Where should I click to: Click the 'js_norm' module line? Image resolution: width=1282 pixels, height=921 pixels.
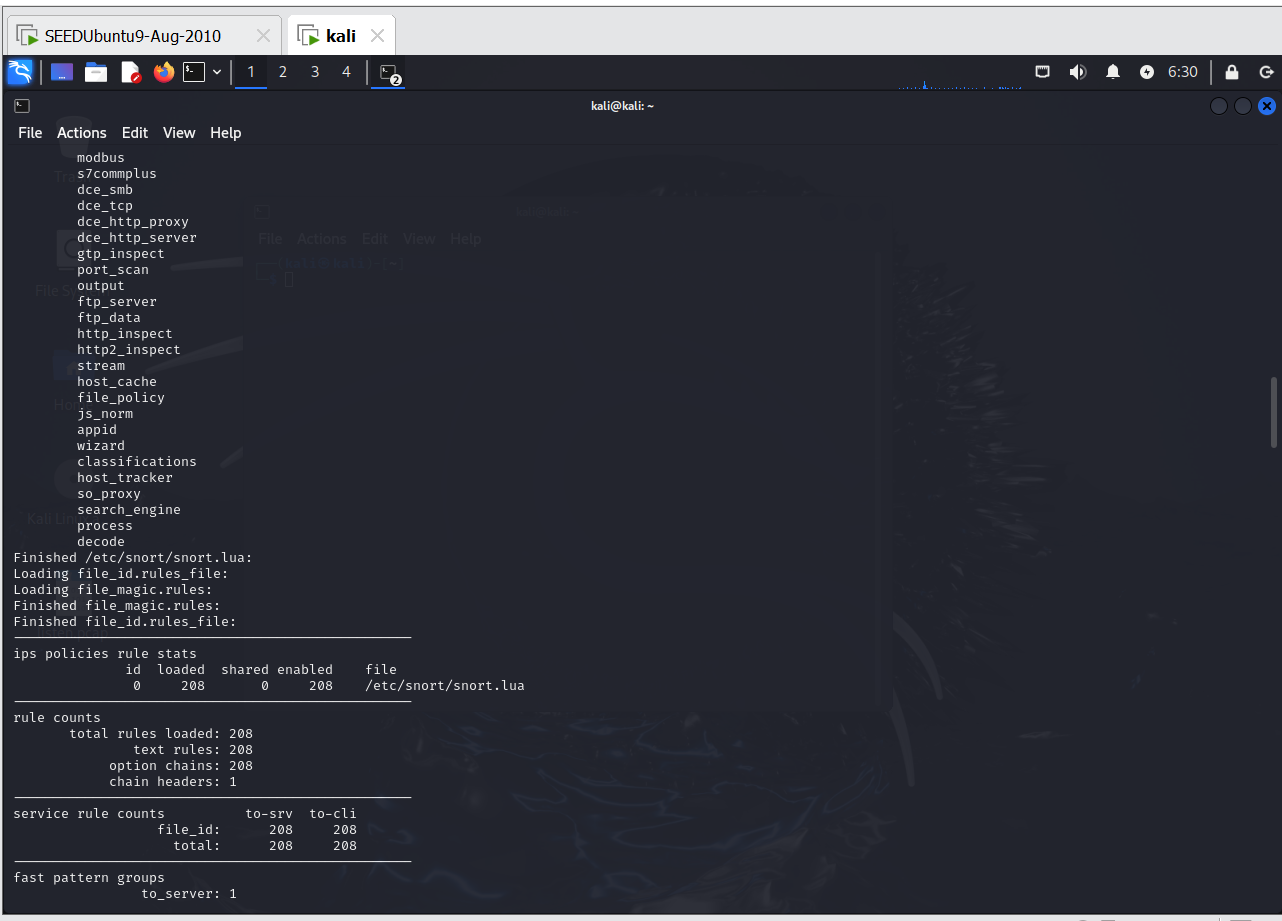click(x=105, y=414)
